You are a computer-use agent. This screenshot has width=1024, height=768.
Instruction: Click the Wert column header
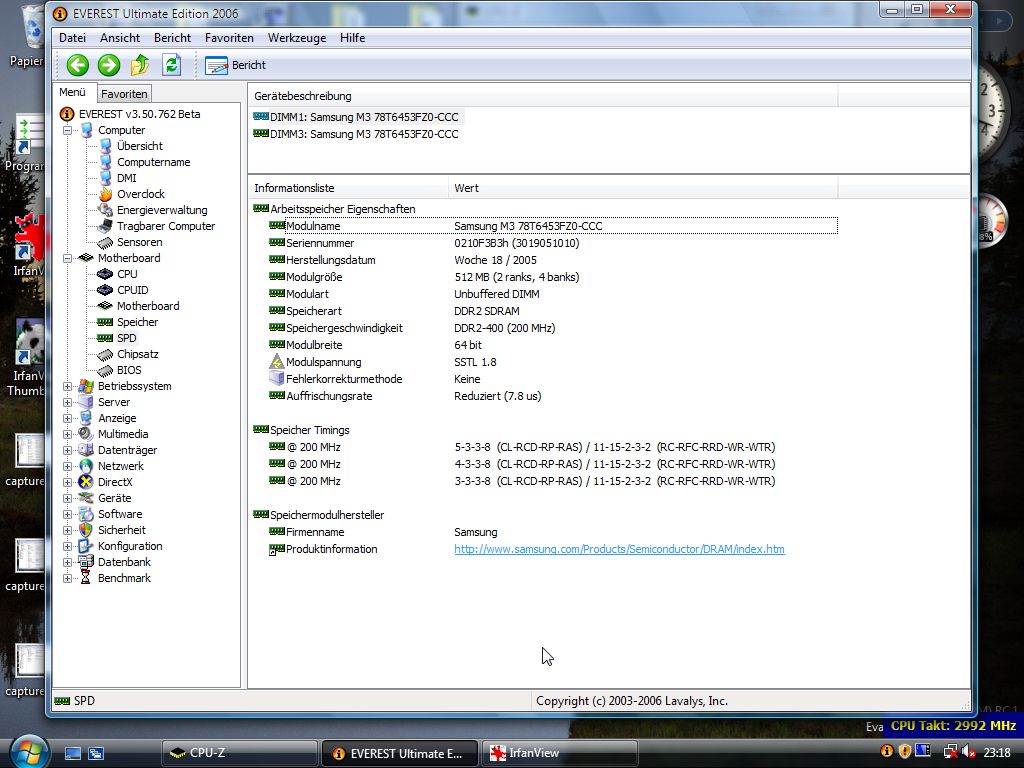pos(643,188)
